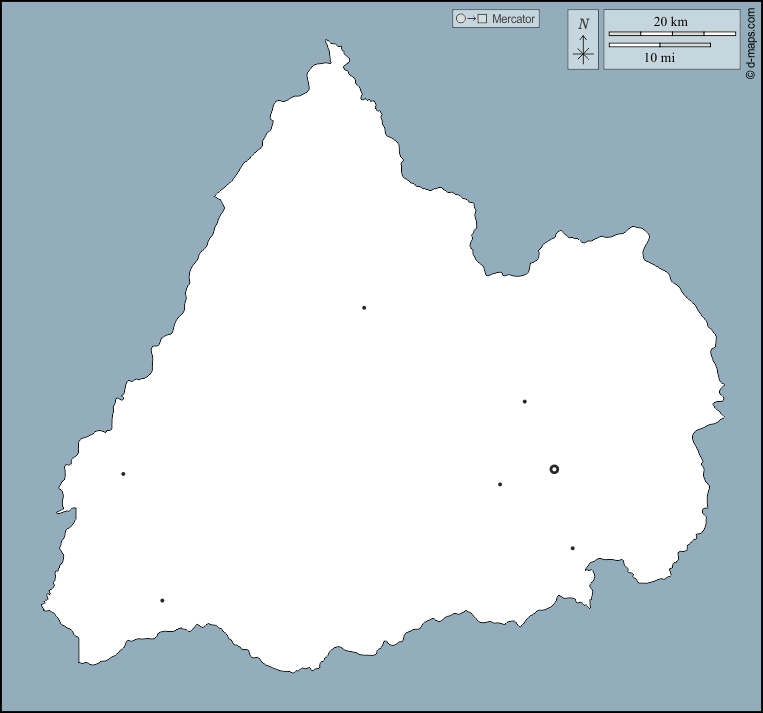This screenshot has height=713, width=763.
Task: Click the small square symbol in the Mercator box
Action: pos(482,19)
